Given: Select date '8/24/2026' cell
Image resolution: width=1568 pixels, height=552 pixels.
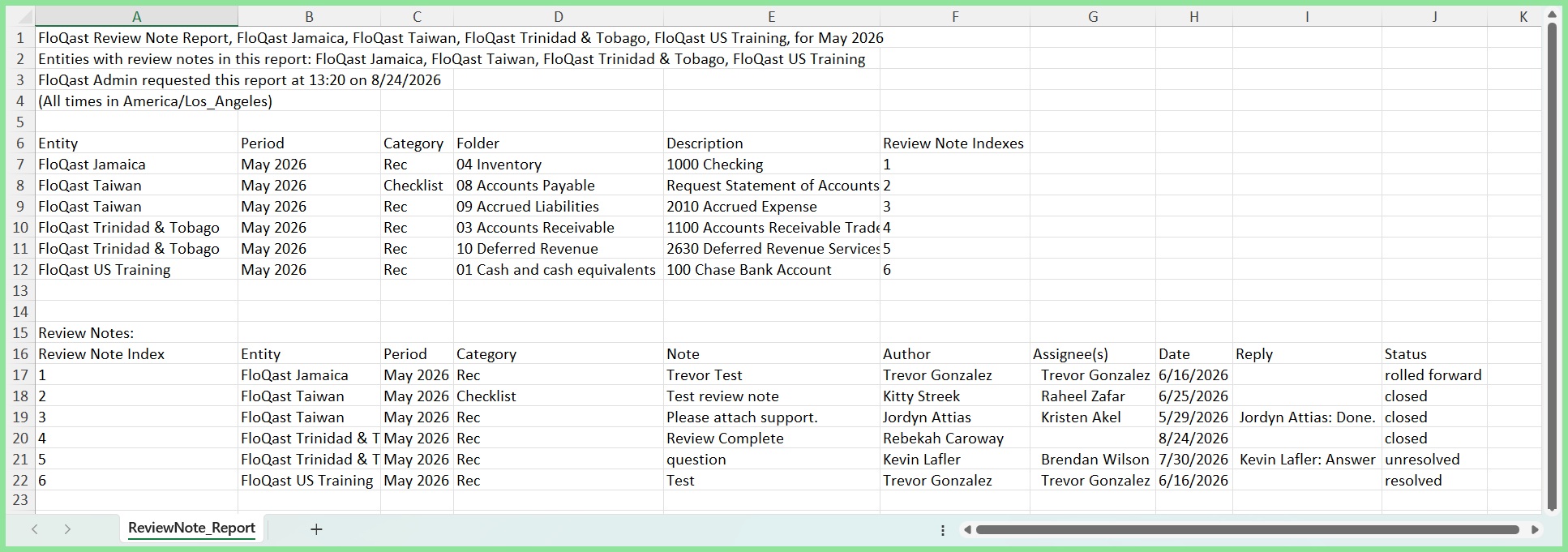Looking at the screenshot, I should pyautogui.click(x=1193, y=439).
